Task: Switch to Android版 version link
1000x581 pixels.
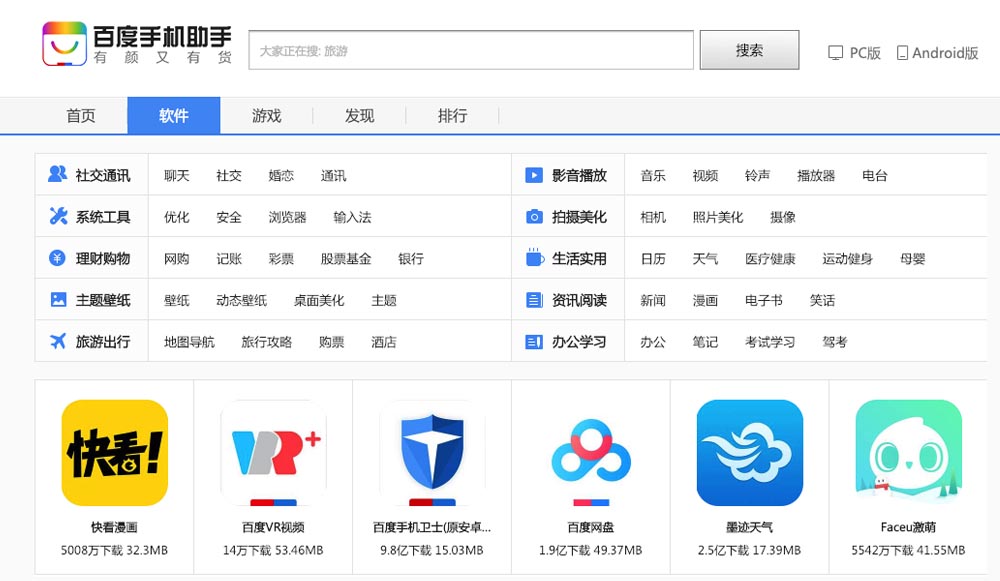Action: tap(938, 53)
